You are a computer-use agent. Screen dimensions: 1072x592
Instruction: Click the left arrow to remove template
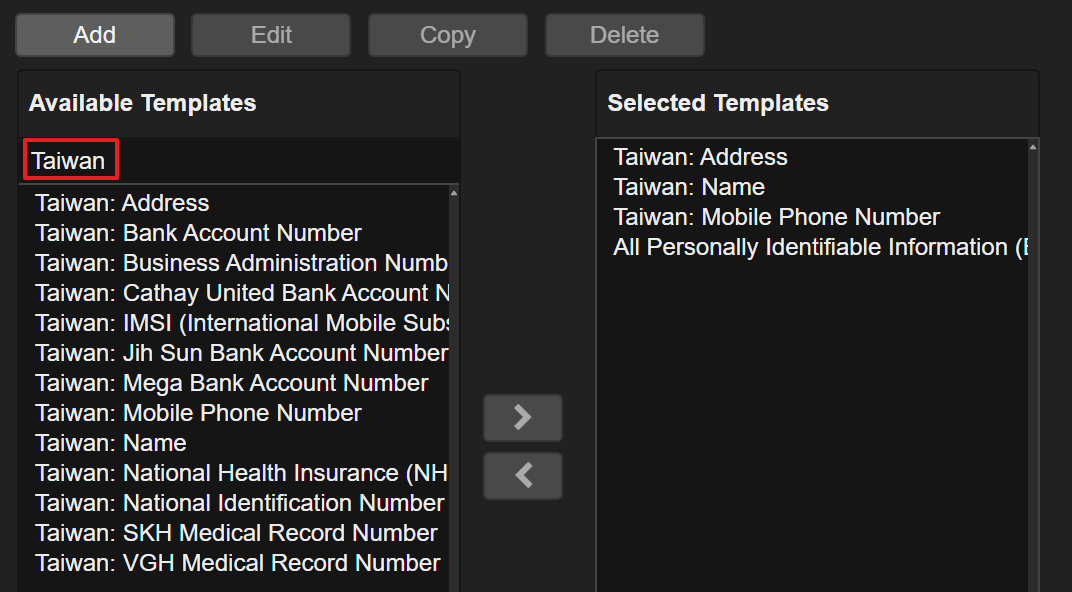[x=522, y=476]
